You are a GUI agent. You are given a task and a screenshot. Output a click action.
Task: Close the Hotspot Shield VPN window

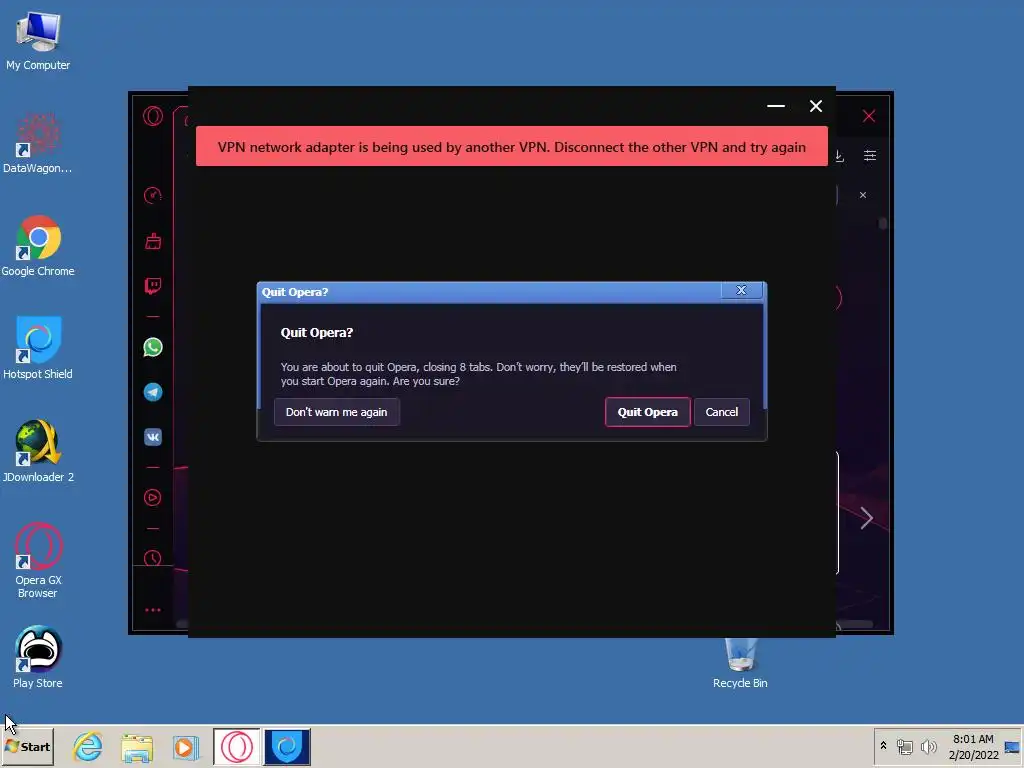pos(816,106)
